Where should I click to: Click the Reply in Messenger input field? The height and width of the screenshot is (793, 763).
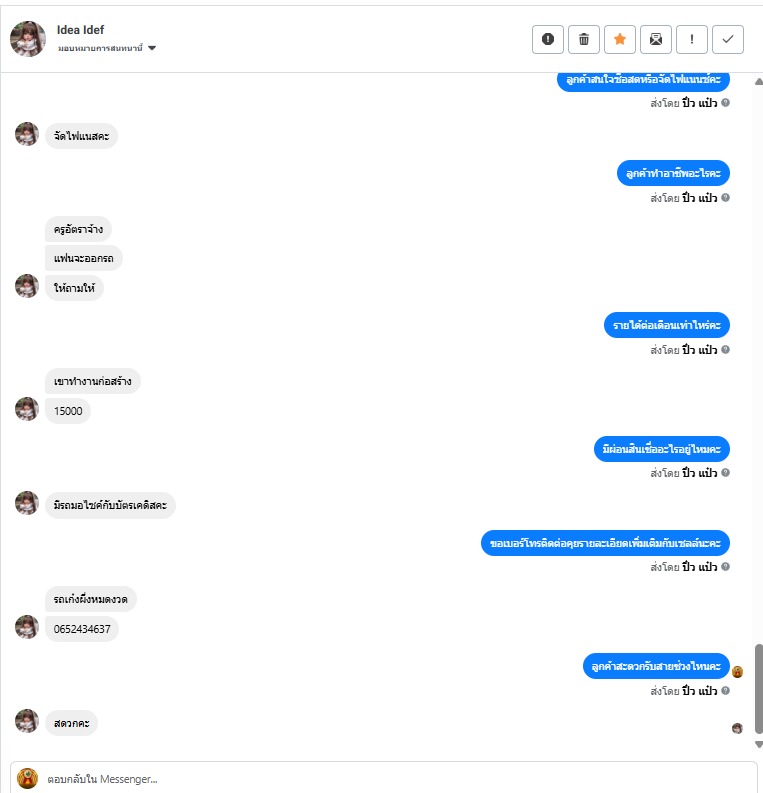(x=383, y=778)
